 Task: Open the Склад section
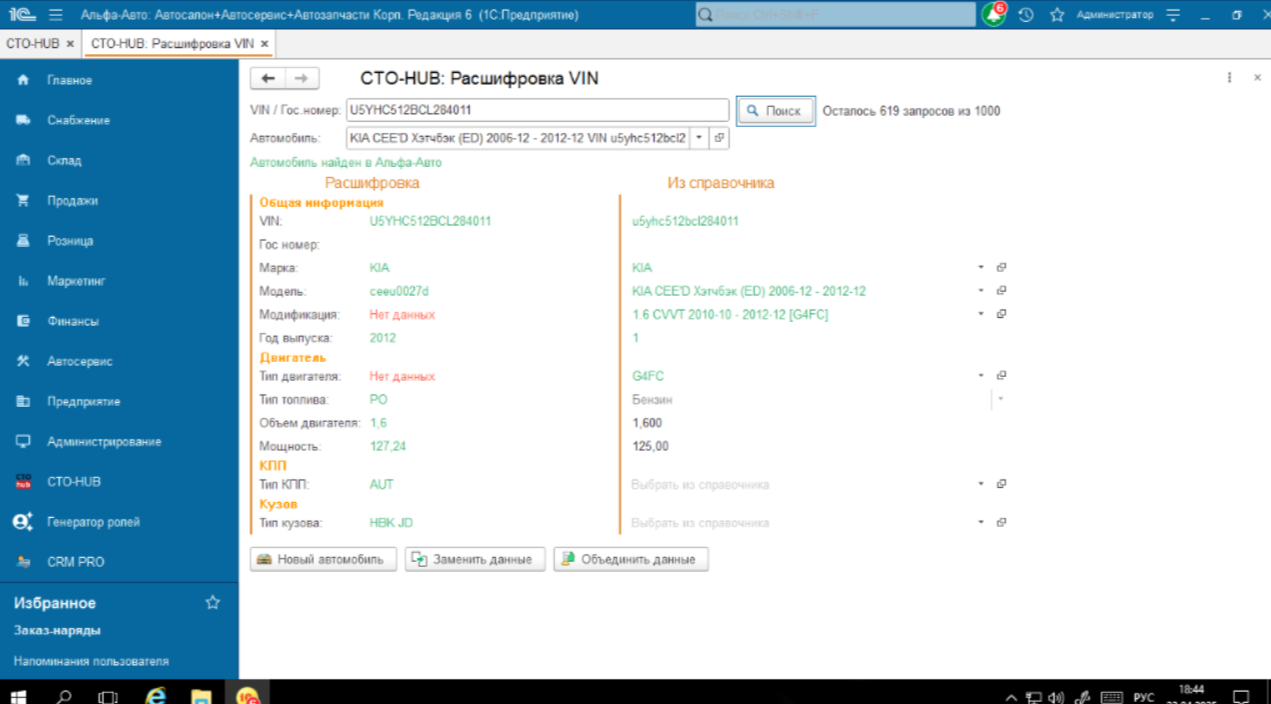(x=64, y=160)
